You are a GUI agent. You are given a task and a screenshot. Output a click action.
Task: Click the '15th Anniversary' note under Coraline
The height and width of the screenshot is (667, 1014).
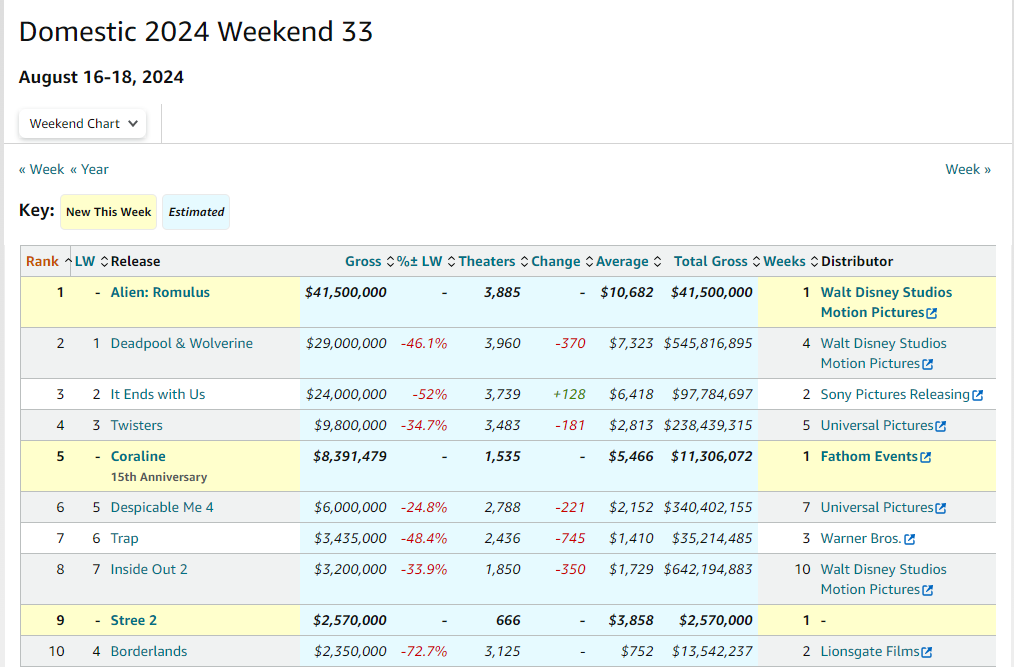pos(159,477)
